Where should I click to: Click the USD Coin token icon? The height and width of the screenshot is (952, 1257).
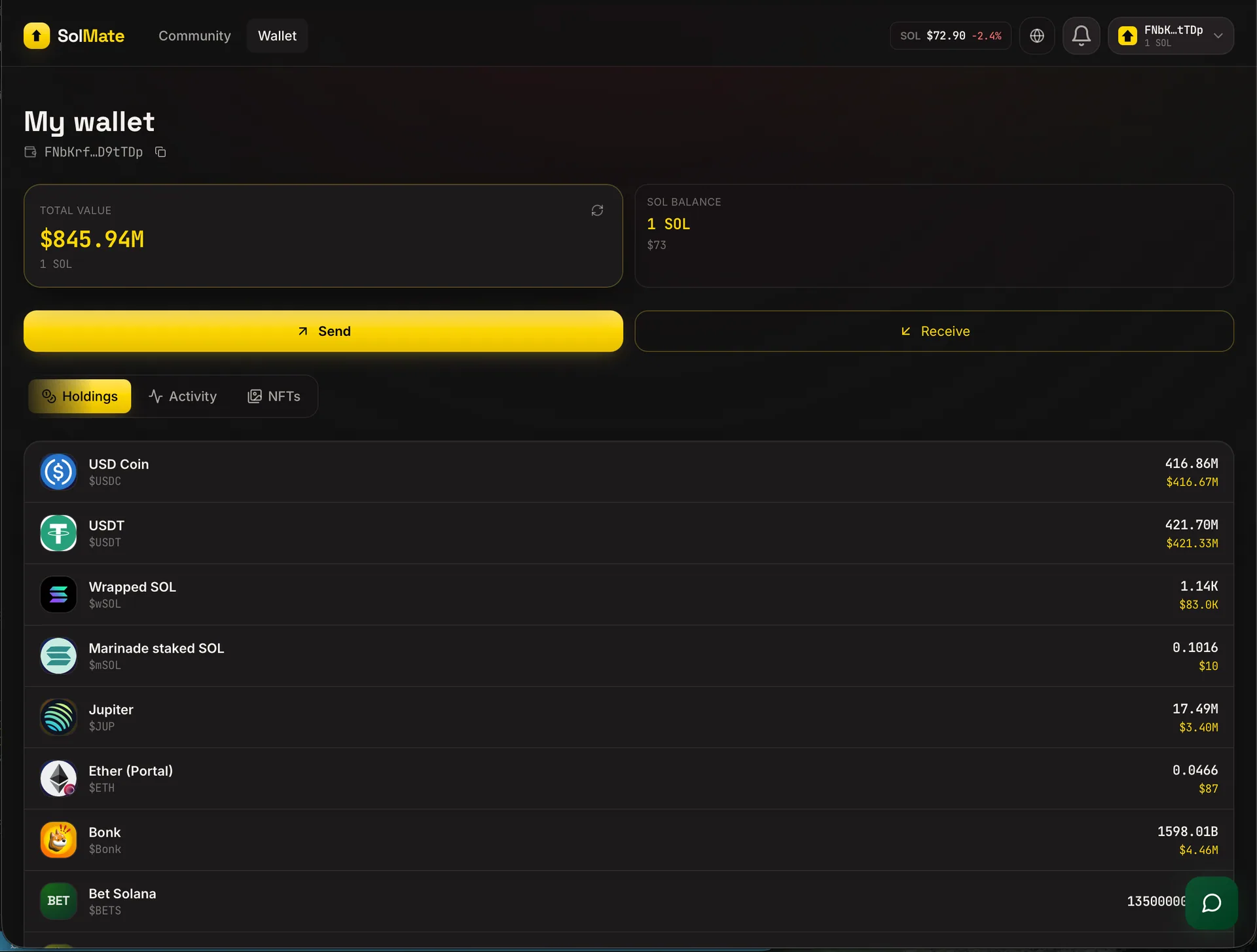[58, 471]
